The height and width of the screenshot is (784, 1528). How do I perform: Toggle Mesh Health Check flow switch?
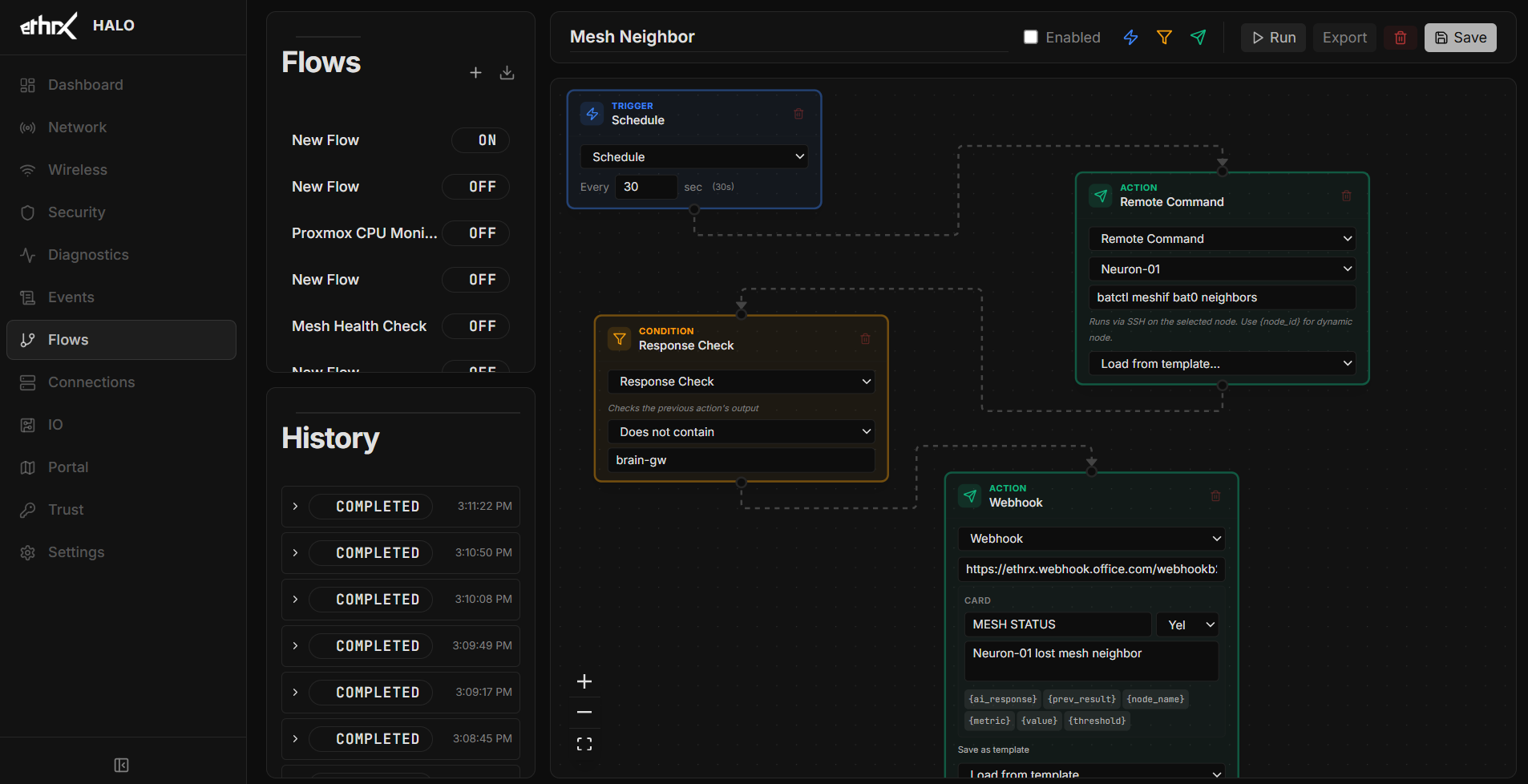[x=476, y=326]
